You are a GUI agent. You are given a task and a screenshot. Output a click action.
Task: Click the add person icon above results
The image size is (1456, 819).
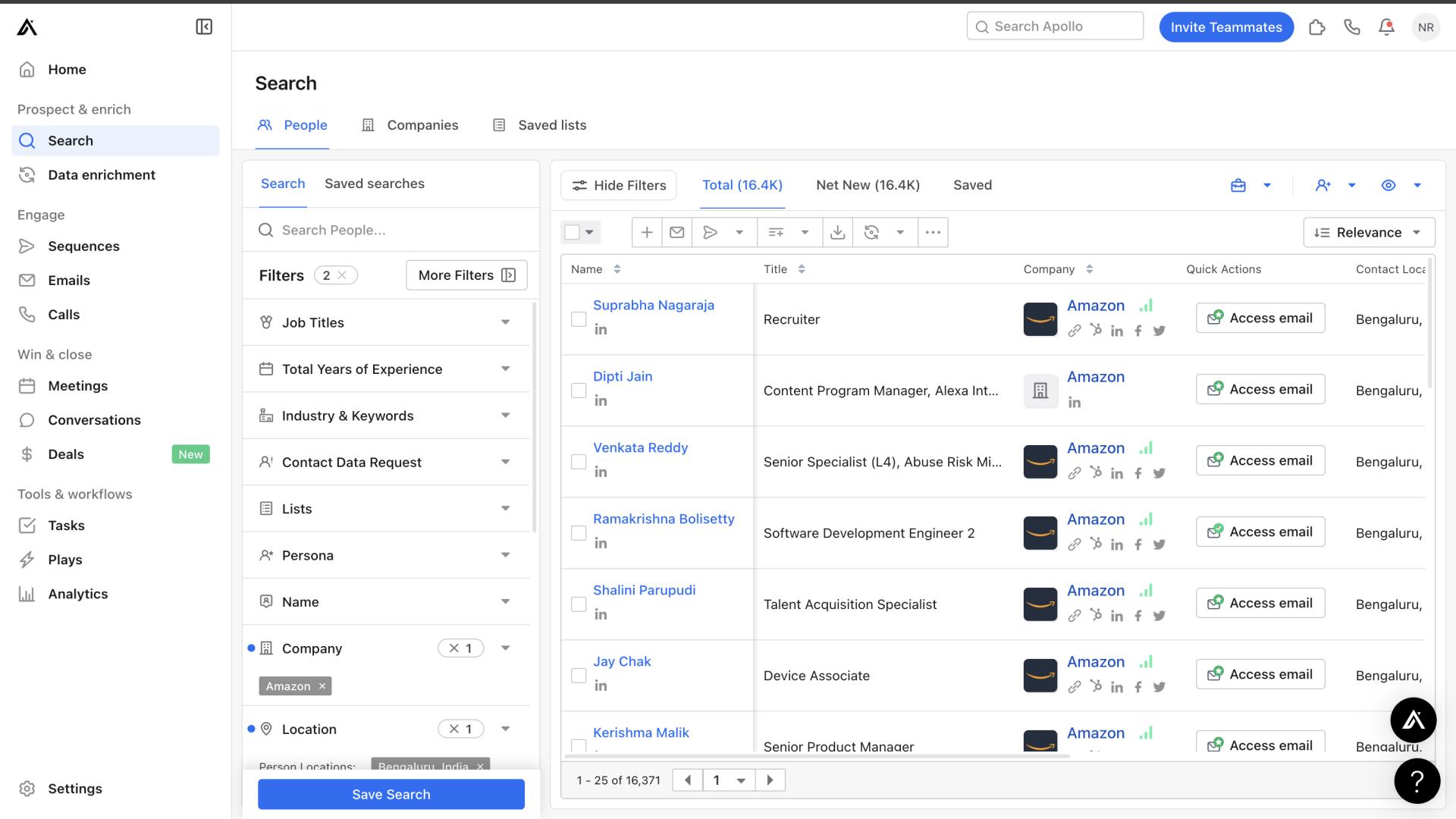coord(1323,186)
